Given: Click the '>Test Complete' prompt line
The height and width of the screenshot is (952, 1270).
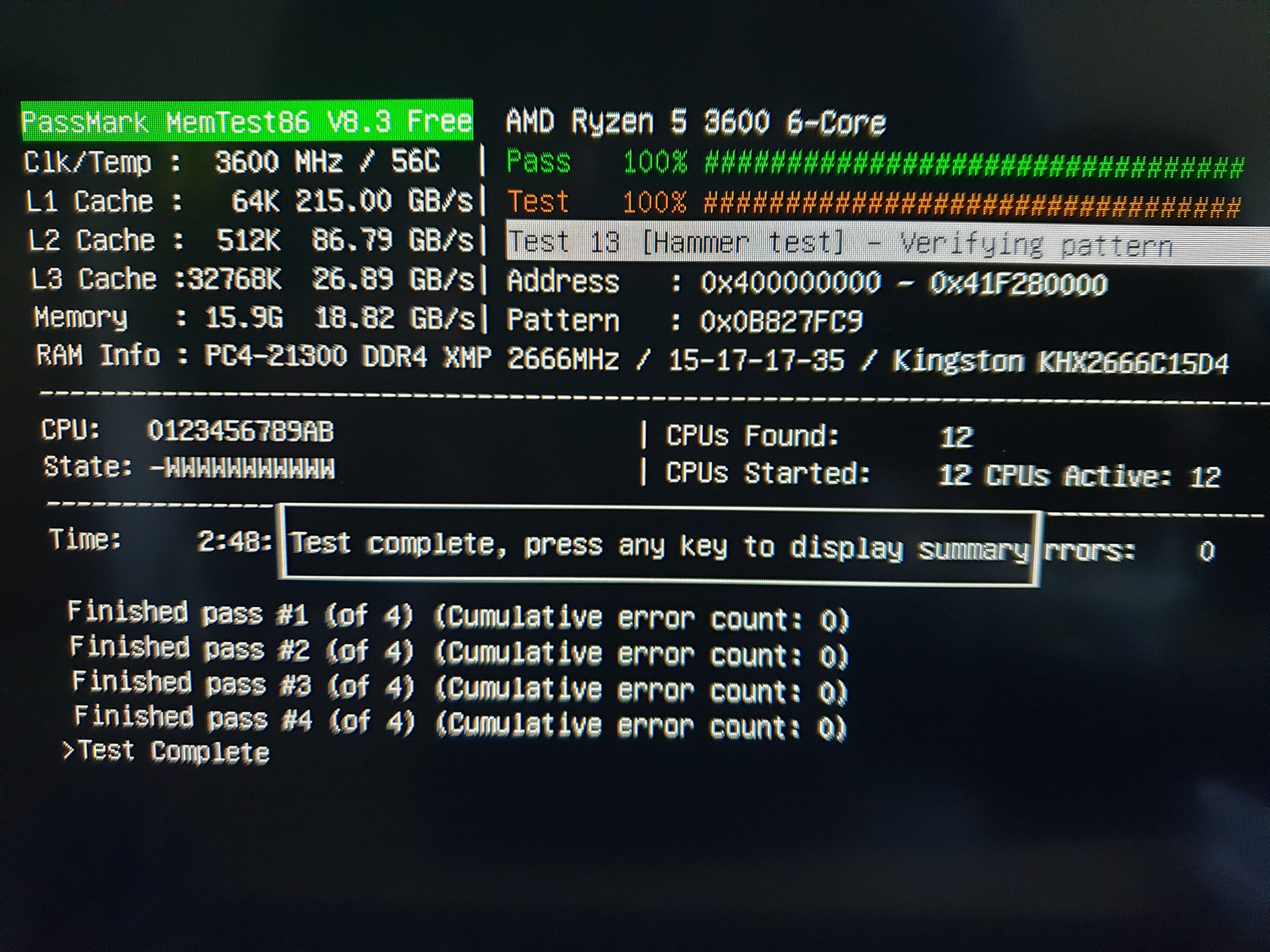Looking at the screenshot, I should pos(166,752).
